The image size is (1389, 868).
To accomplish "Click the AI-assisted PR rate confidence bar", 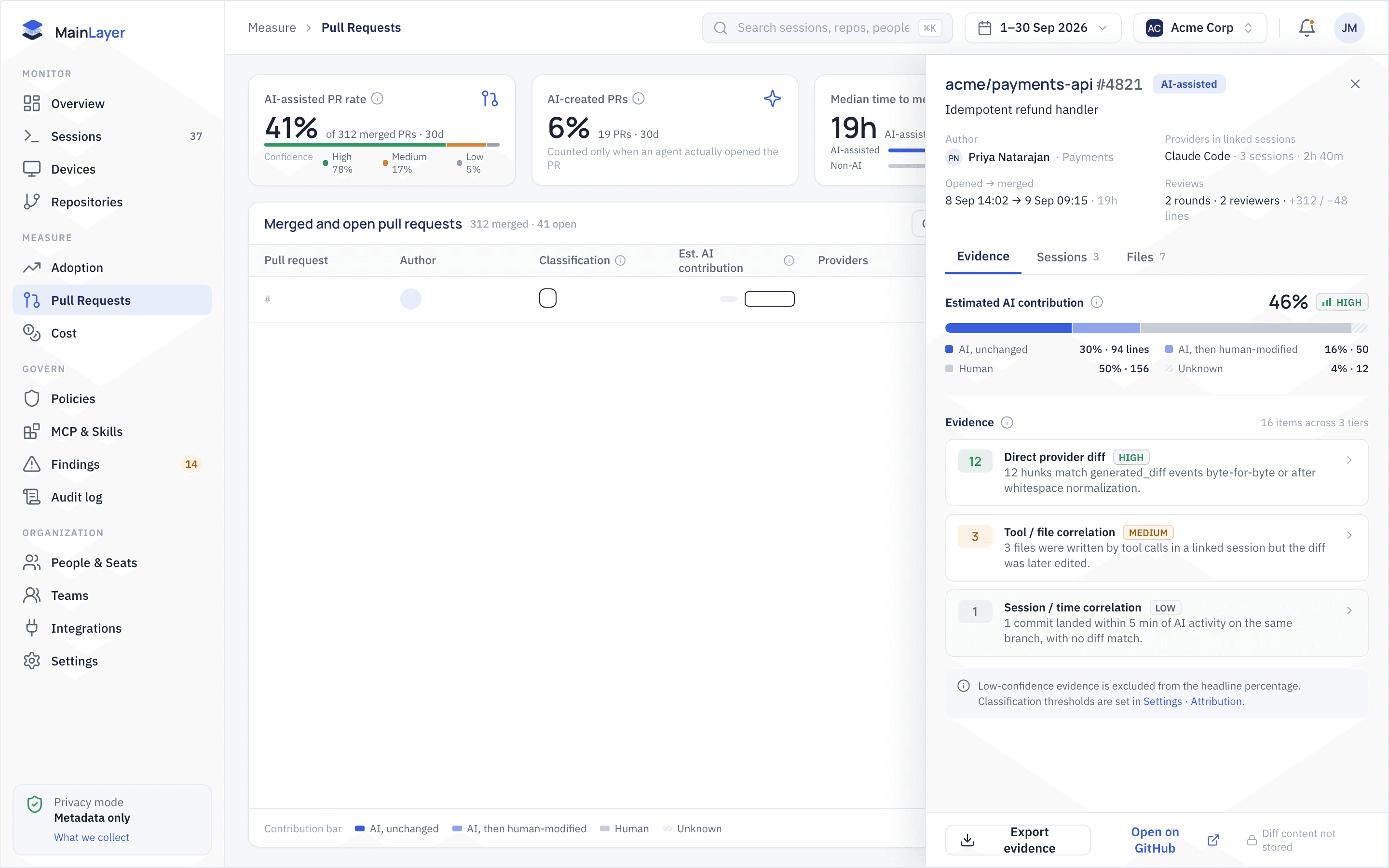I will (381, 145).
